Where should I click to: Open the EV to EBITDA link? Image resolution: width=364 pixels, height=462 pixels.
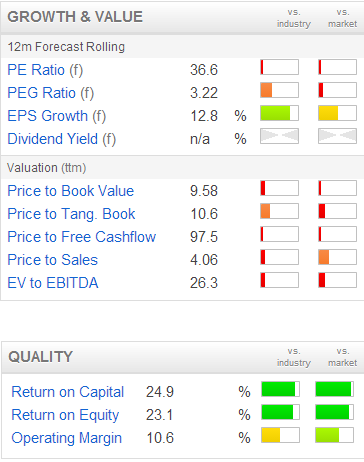[53, 283]
